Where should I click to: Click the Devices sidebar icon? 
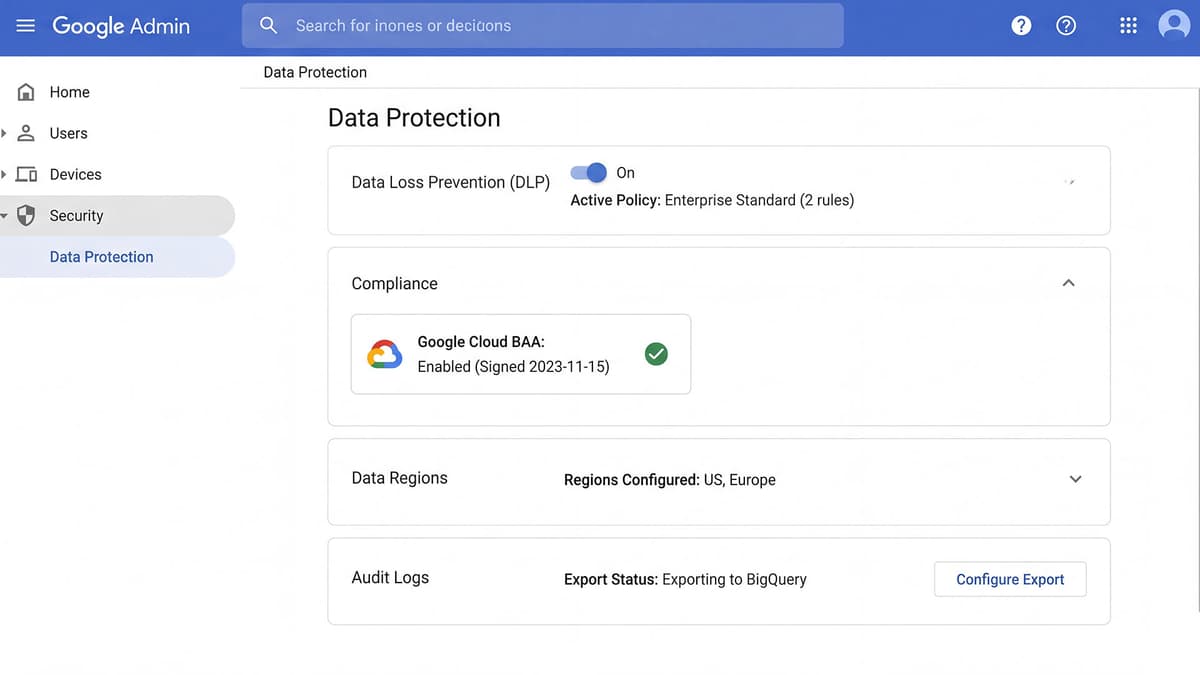tap(24, 174)
